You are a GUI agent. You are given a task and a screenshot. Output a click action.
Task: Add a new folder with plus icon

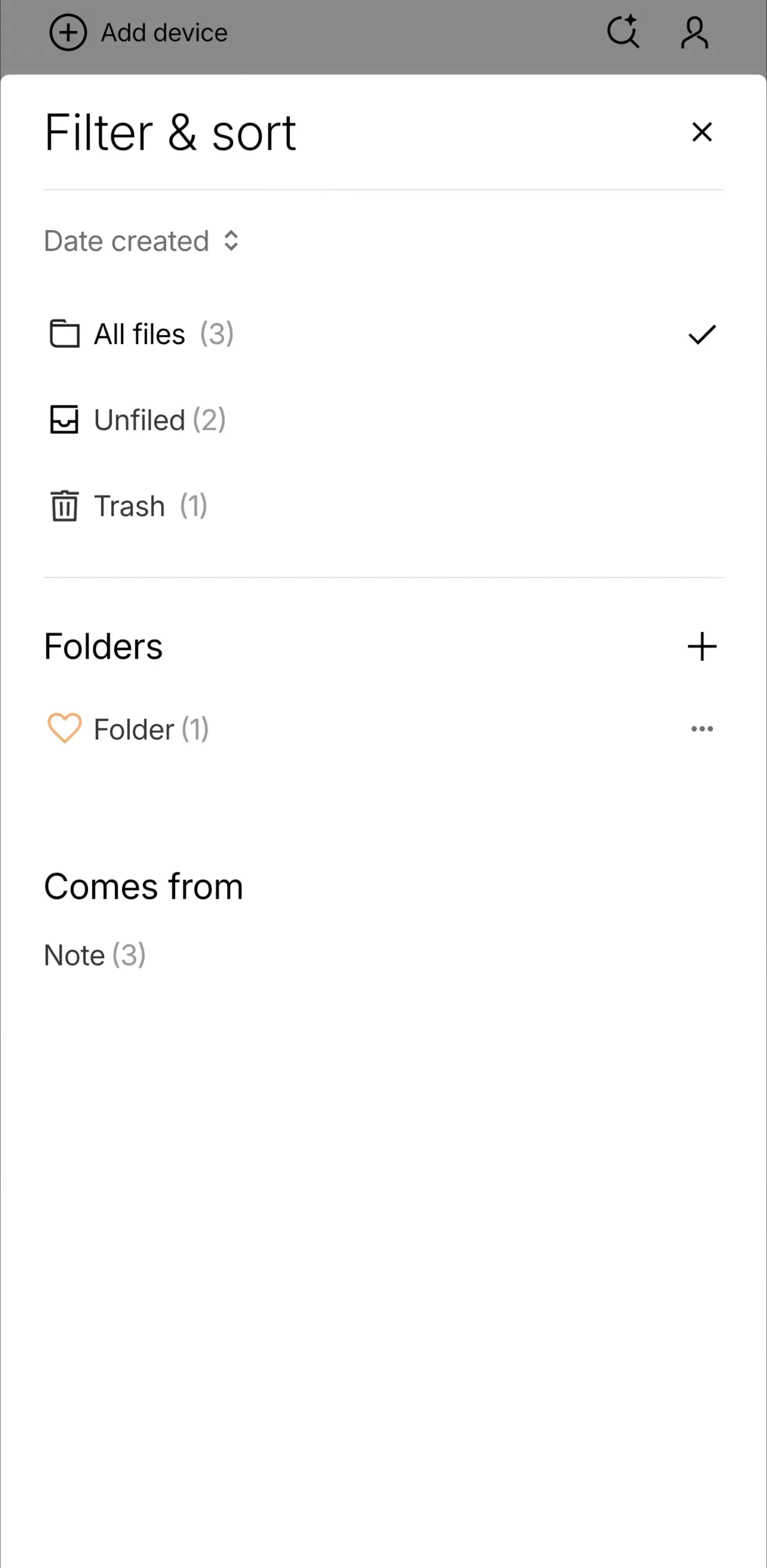[x=702, y=646]
